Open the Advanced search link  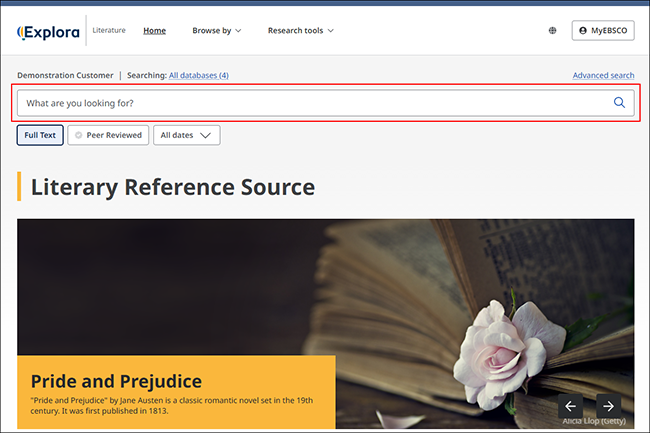603,75
